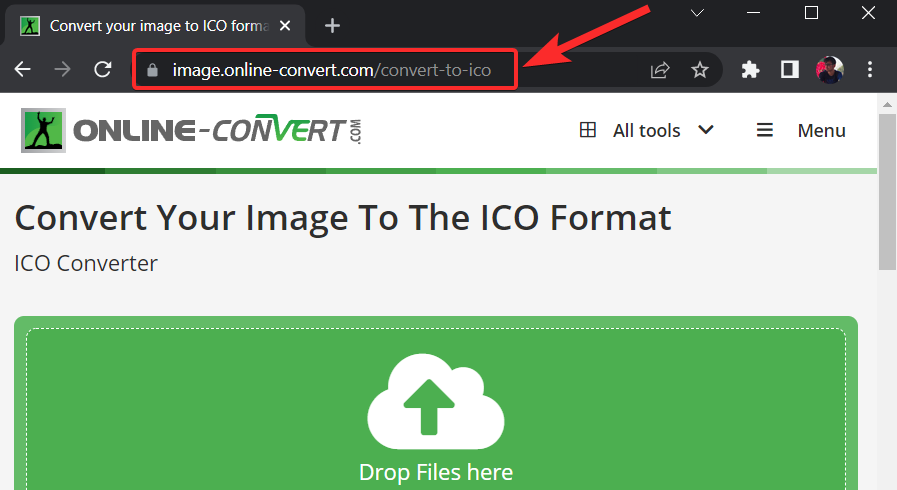Click the share page icon in address bar

click(660, 70)
